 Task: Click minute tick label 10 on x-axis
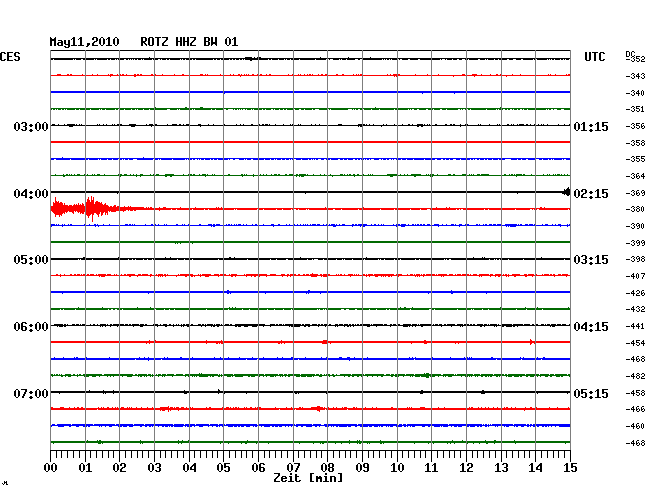(x=397, y=468)
